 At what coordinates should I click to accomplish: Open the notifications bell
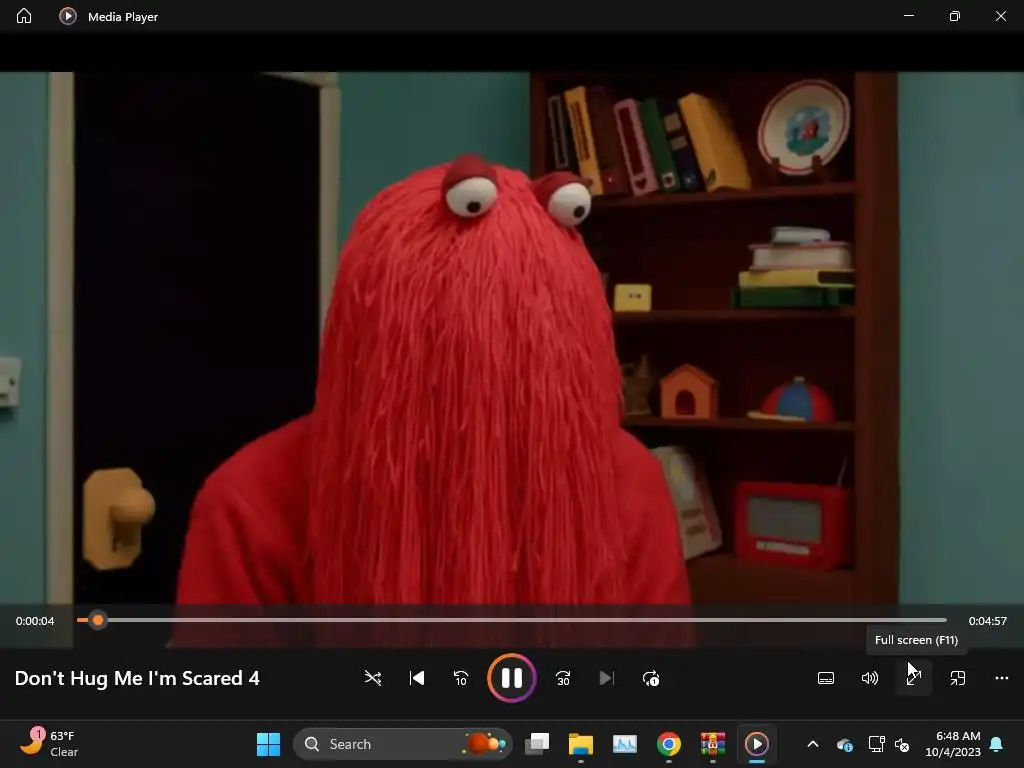[x=997, y=744]
